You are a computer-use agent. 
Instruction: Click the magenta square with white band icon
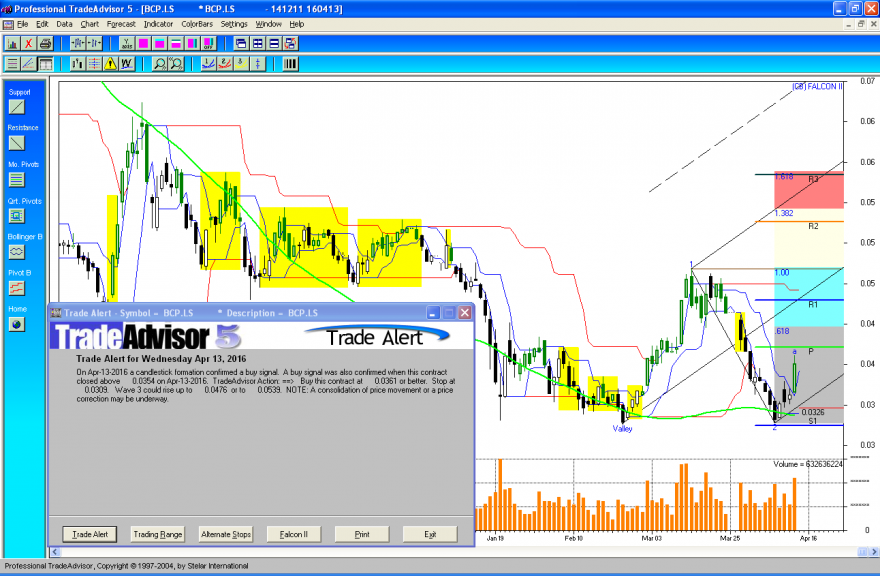176,43
